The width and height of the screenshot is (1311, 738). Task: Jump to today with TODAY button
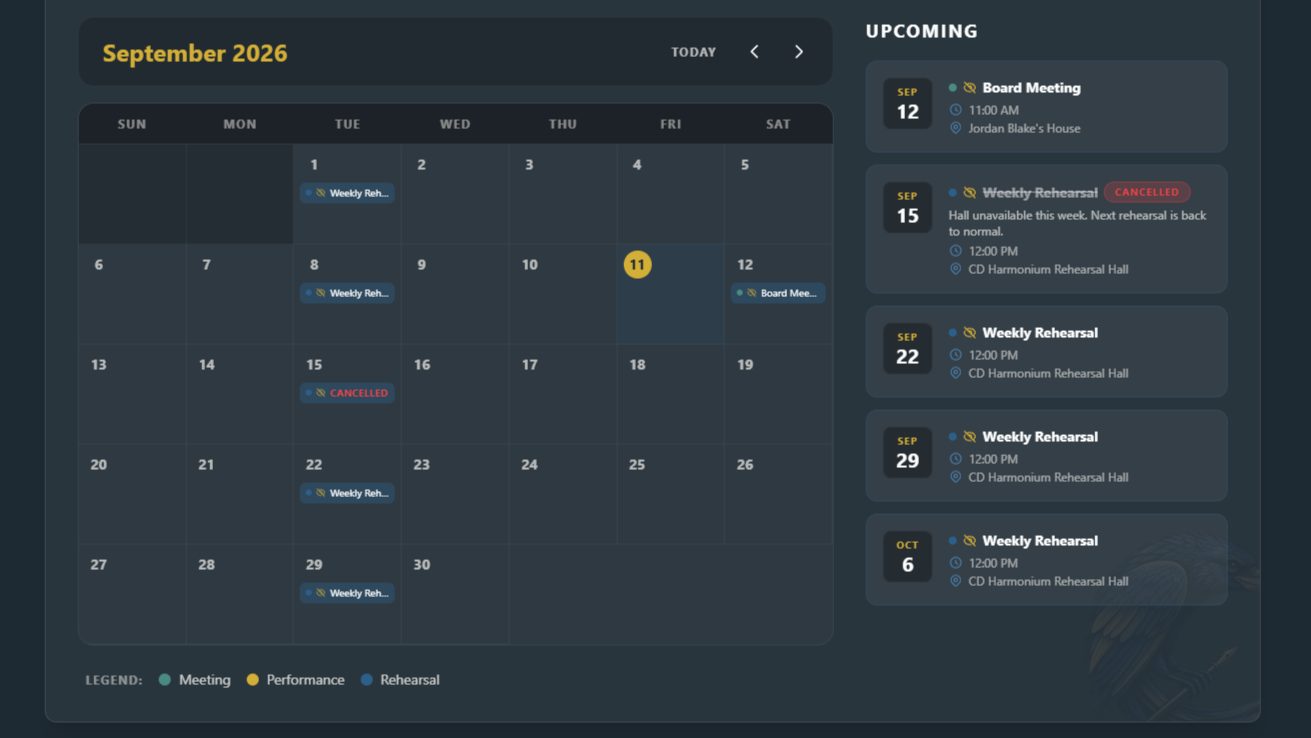[693, 52]
